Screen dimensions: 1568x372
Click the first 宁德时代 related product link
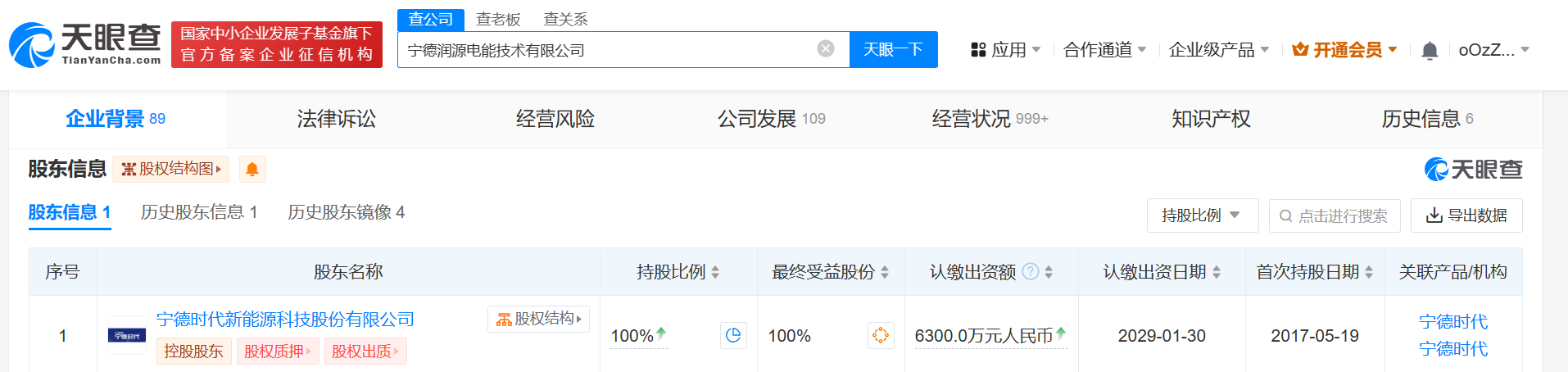1453,322
